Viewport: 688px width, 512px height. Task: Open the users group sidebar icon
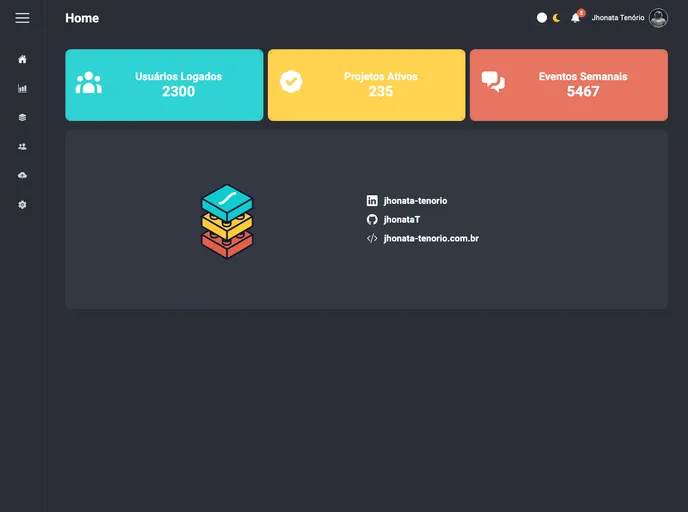pyautogui.click(x=22, y=146)
